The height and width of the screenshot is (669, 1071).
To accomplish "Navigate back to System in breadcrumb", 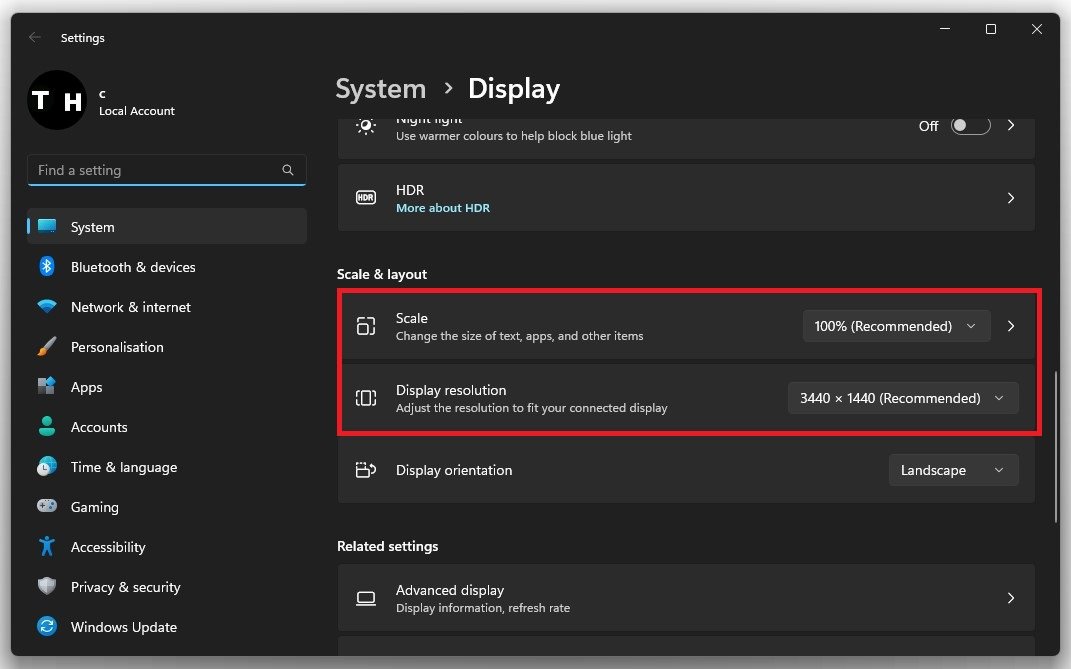I will [380, 89].
